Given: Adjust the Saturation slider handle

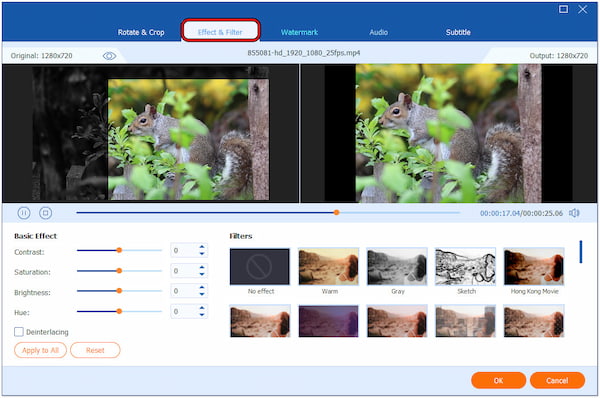Looking at the screenshot, I should pos(119,271).
